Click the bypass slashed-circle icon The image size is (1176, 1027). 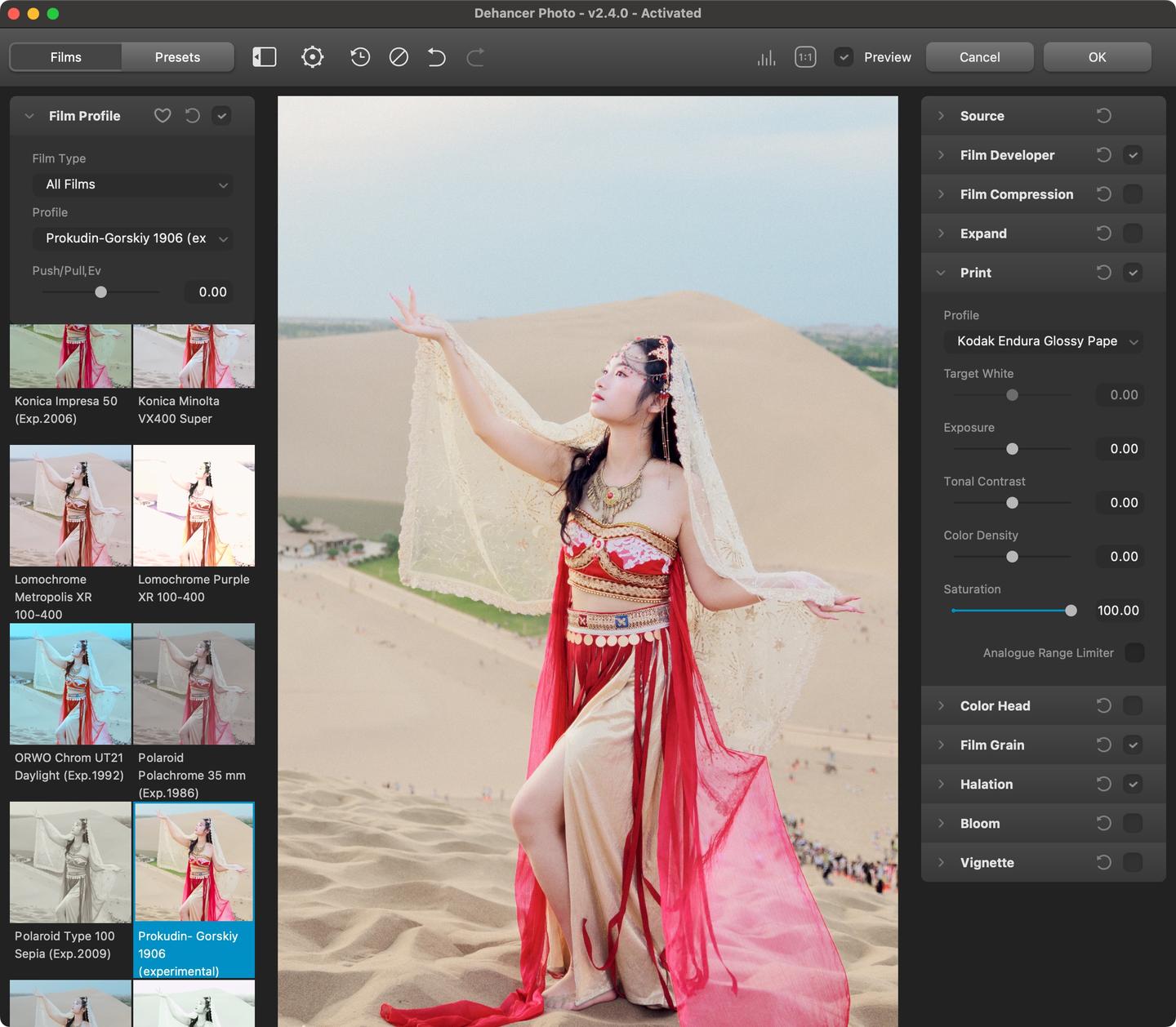pos(399,57)
